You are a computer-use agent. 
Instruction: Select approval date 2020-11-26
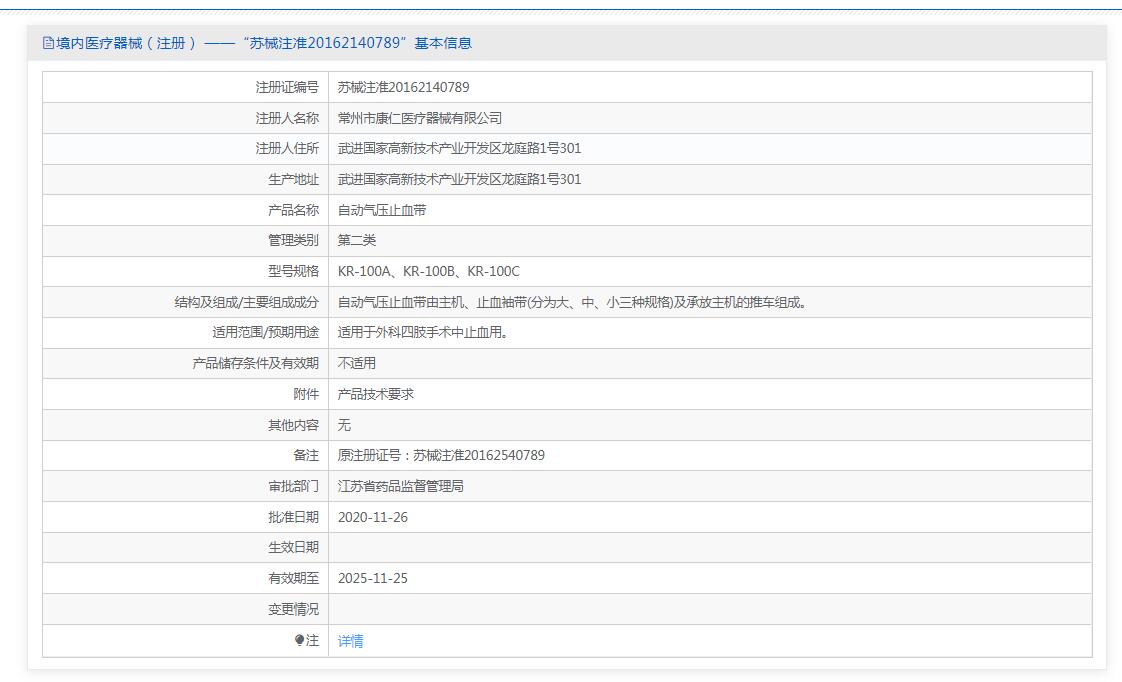373,517
